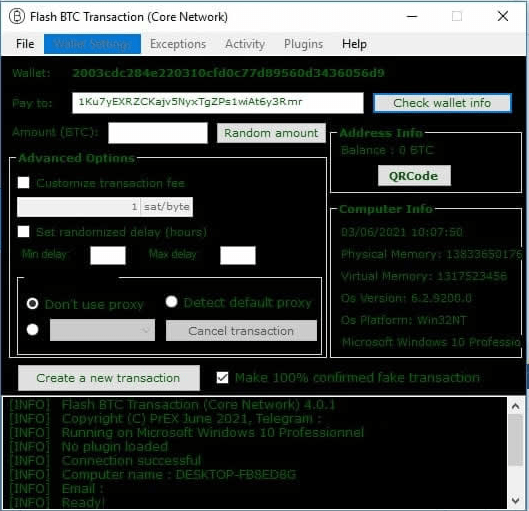Viewport: 529px width, 511px height.
Task: Open the Plugins menu
Action: pyautogui.click(x=303, y=44)
